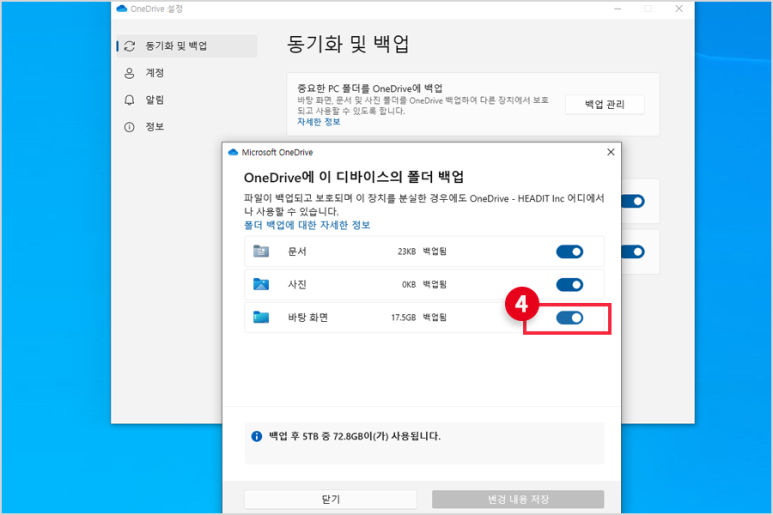Viewport: 773px width, 515px height.
Task: Close the OneDrive 설정 window
Action: 679,9
